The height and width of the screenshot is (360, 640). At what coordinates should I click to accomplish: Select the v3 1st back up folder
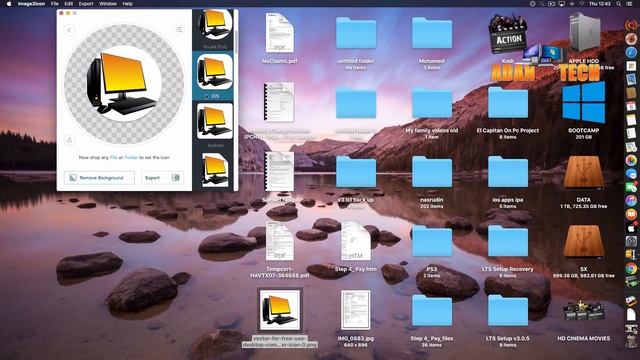(356, 172)
